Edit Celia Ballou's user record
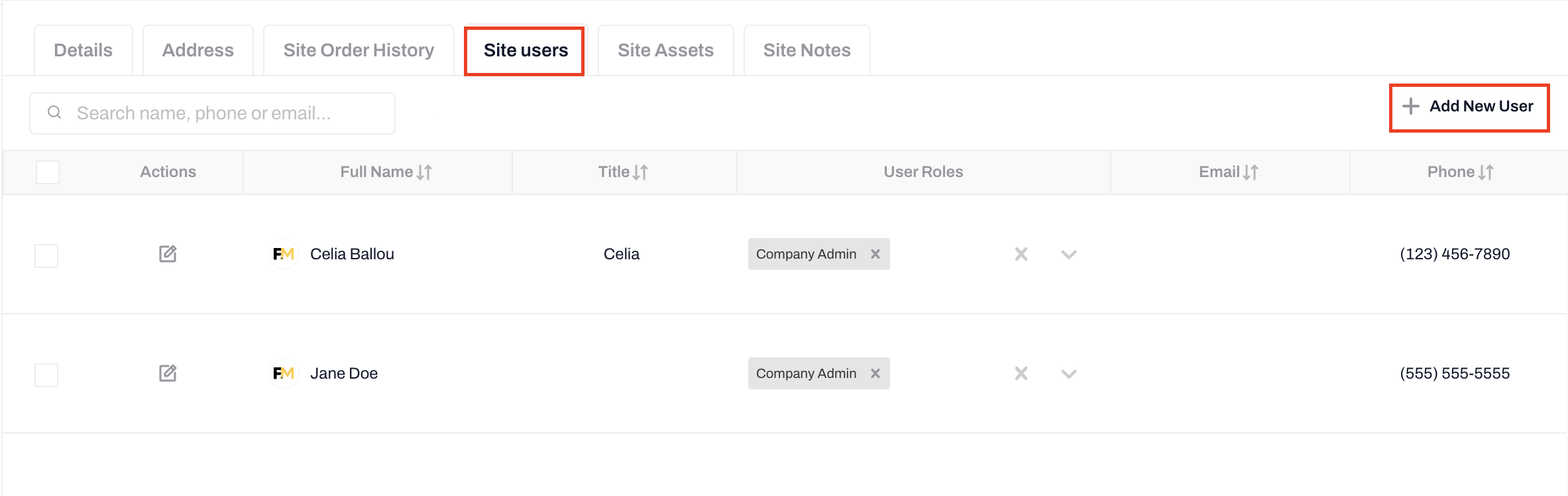The width and height of the screenshot is (1568, 496). point(168,254)
